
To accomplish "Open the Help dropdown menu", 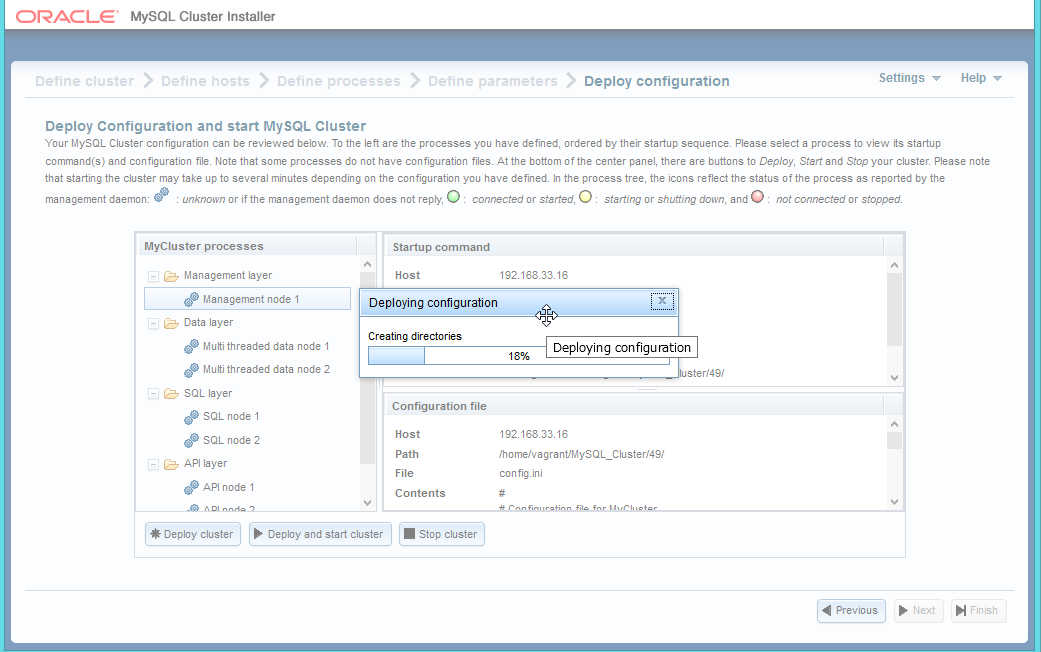I will [x=981, y=78].
